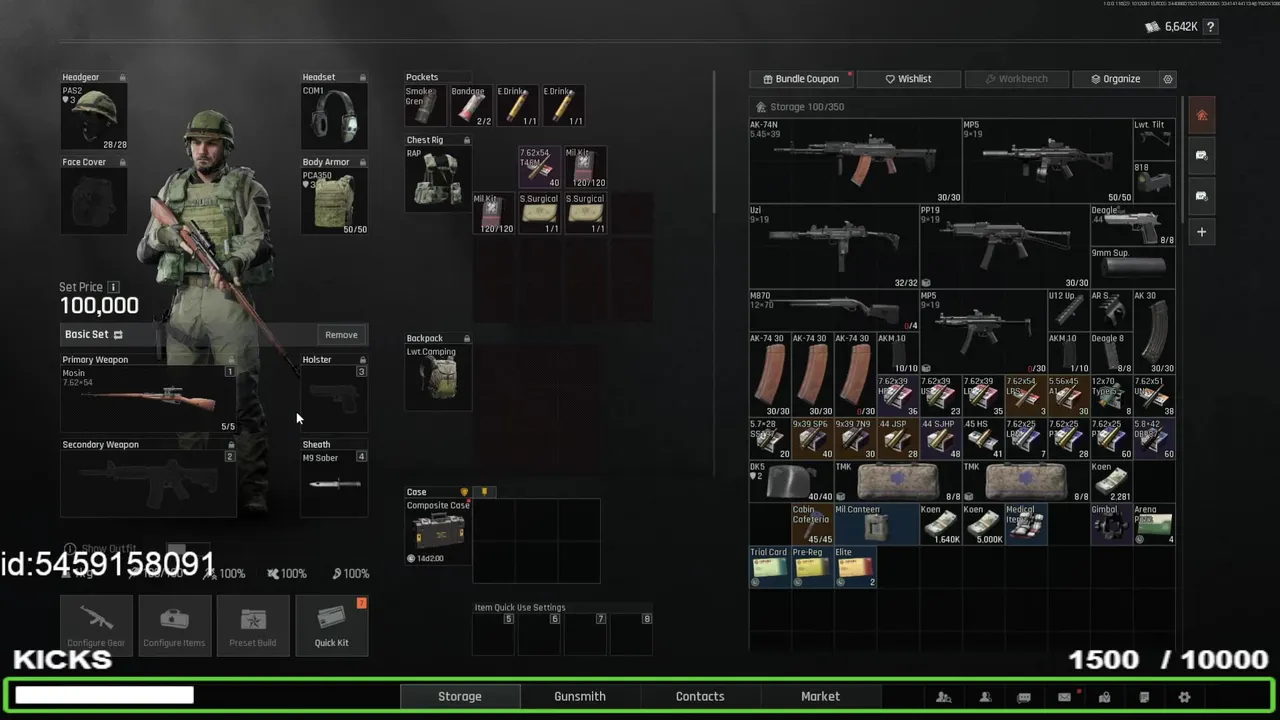
Task: Open the help question mark icon
Action: 1210,27
